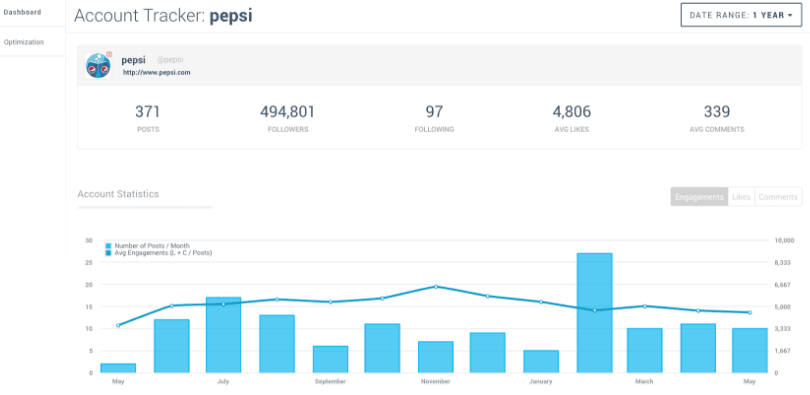Click the 494,801 Followers stat

pos(287,119)
